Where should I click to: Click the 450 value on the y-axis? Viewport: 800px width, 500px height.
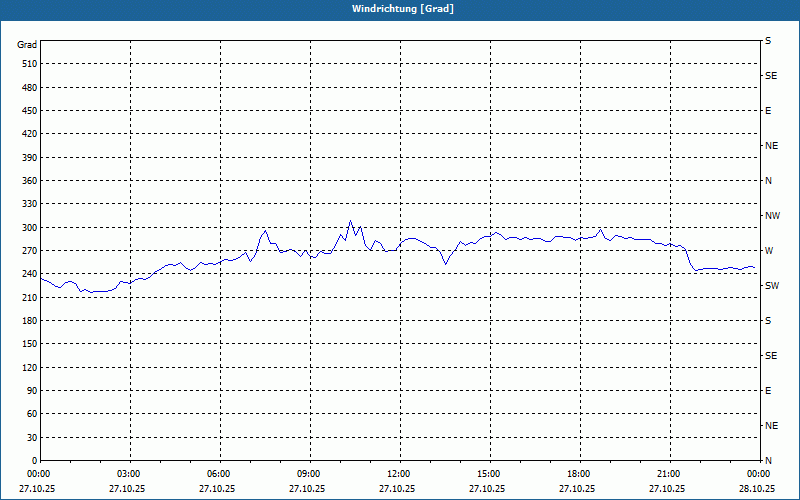pyautogui.click(x=28, y=111)
